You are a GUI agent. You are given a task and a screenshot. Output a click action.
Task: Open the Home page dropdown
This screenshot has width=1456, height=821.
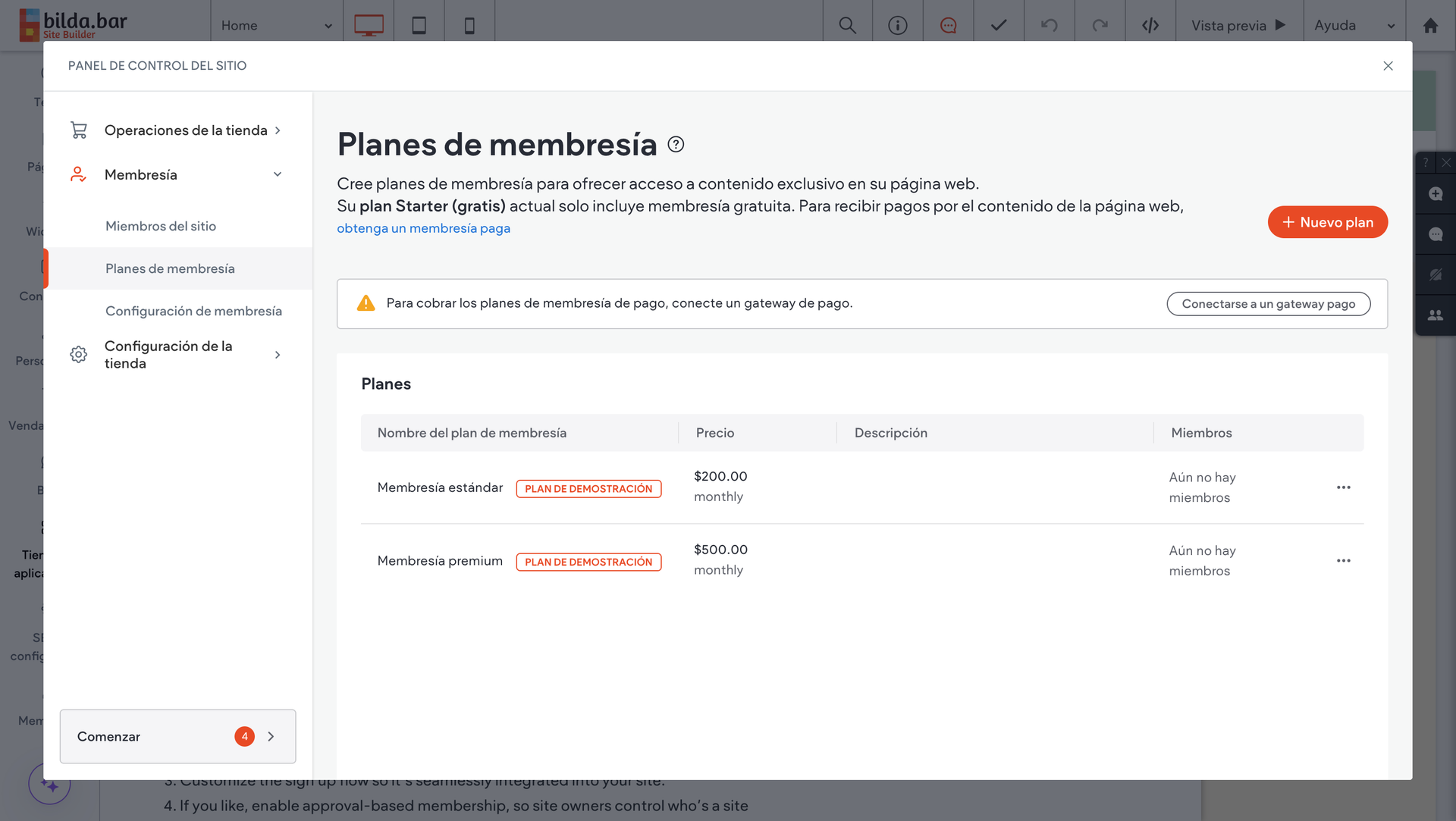277,25
